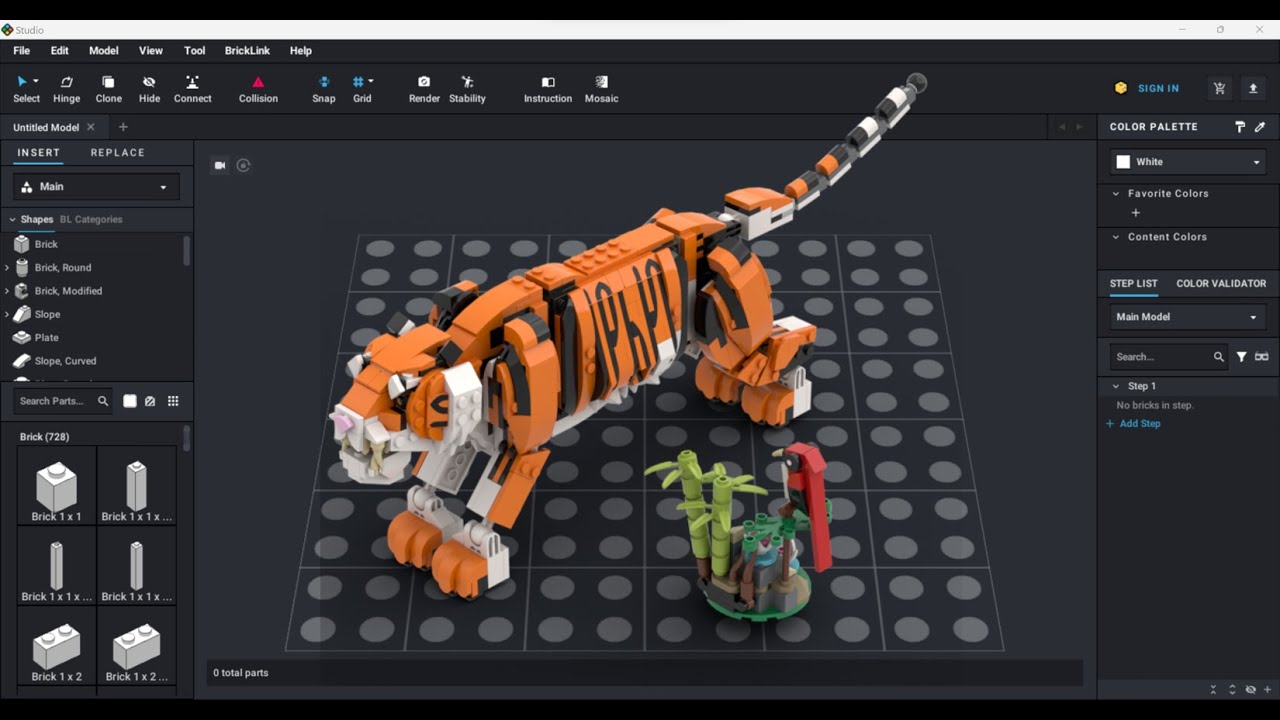Viewport: 1280px width, 720px height.
Task: Click the white color swatch in palette
Action: click(1123, 162)
